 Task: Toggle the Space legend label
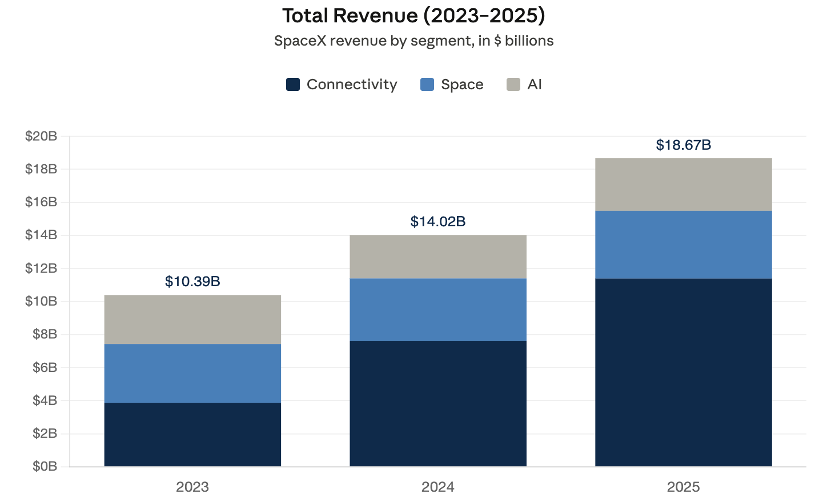(462, 85)
